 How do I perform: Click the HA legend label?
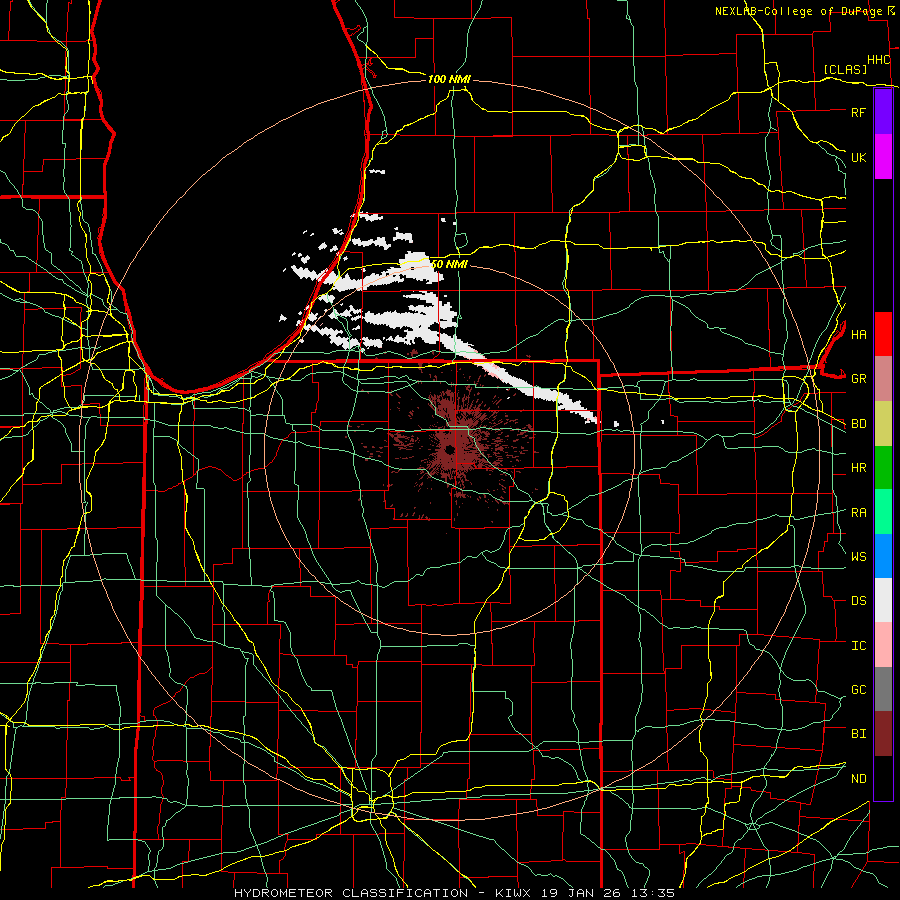[858, 334]
